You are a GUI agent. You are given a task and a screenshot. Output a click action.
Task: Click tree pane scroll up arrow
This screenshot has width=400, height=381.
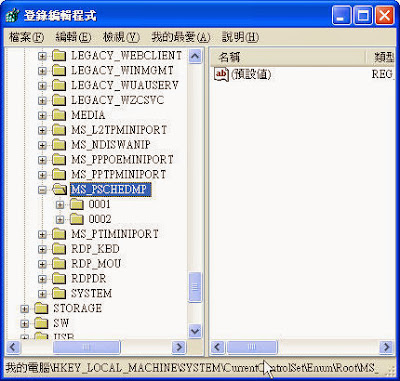[x=195, y=56]
